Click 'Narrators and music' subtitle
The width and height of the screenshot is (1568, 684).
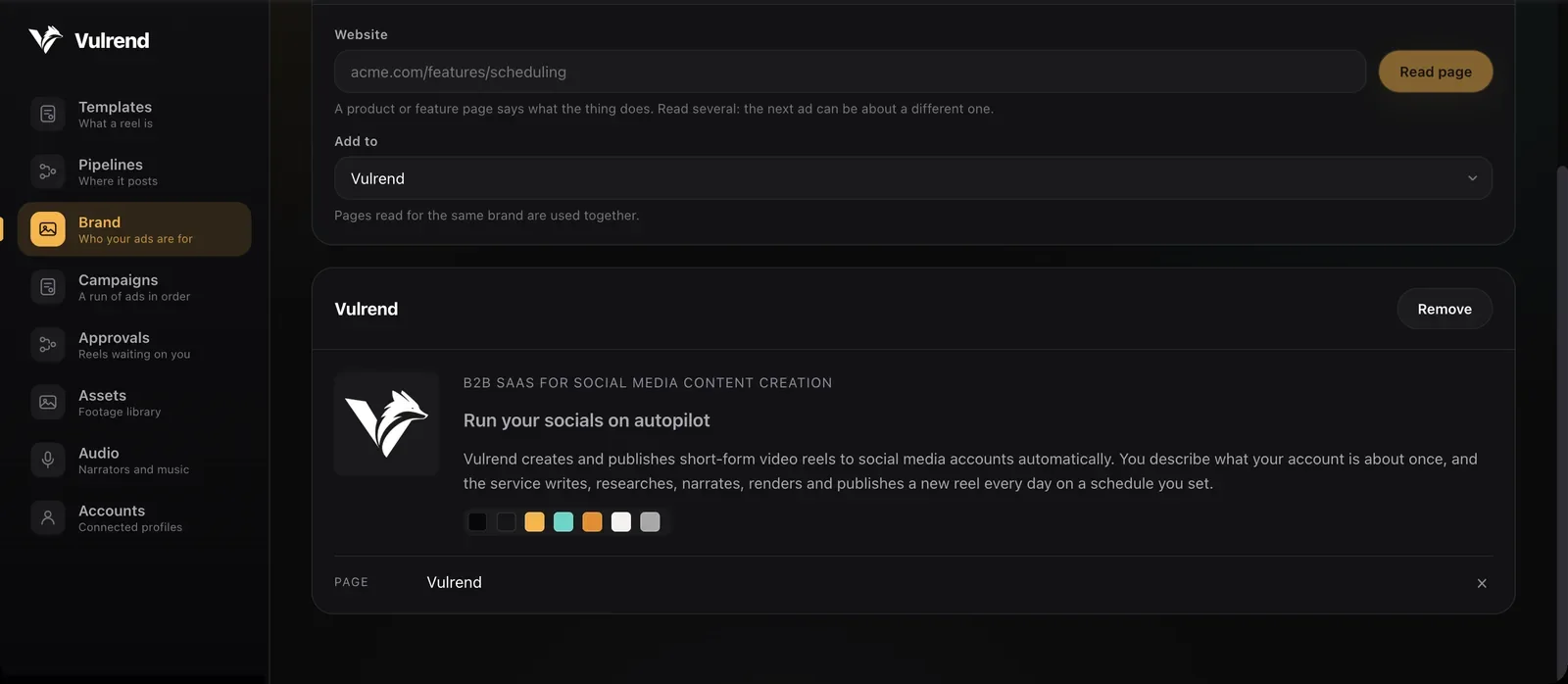pyautogui.click(x=134, y=470)
